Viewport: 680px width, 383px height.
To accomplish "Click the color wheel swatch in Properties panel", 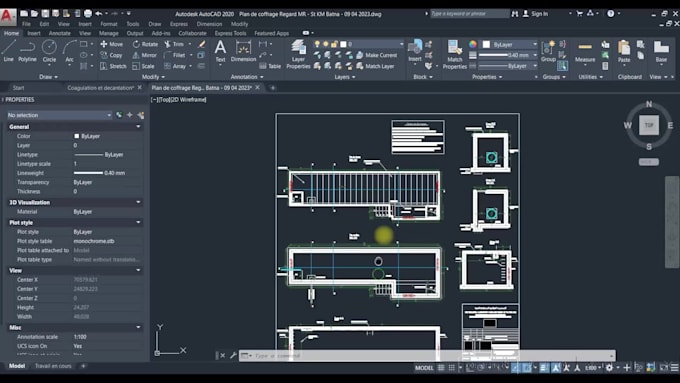I will click(473, 44).
